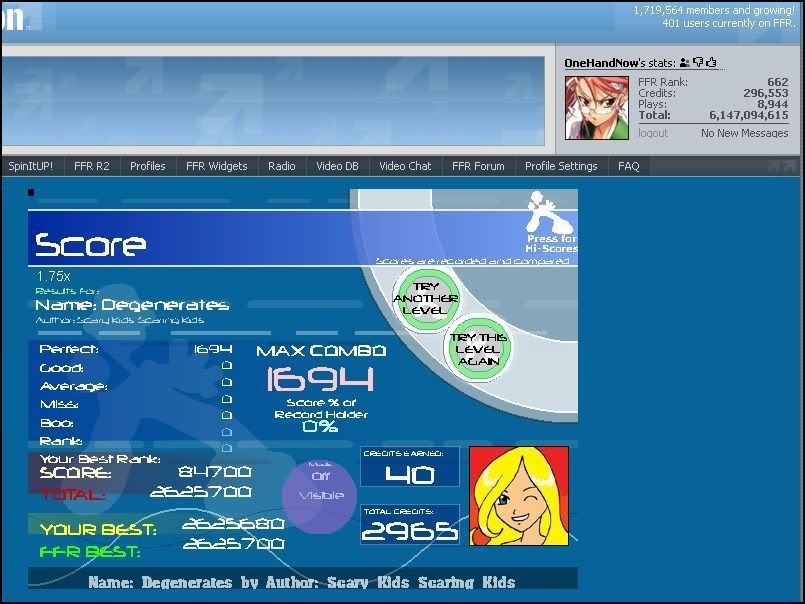The width and height of the screenshot is (805, 604).
Task: Open Video Chat from navigation
Action: [x=405, y=166]
